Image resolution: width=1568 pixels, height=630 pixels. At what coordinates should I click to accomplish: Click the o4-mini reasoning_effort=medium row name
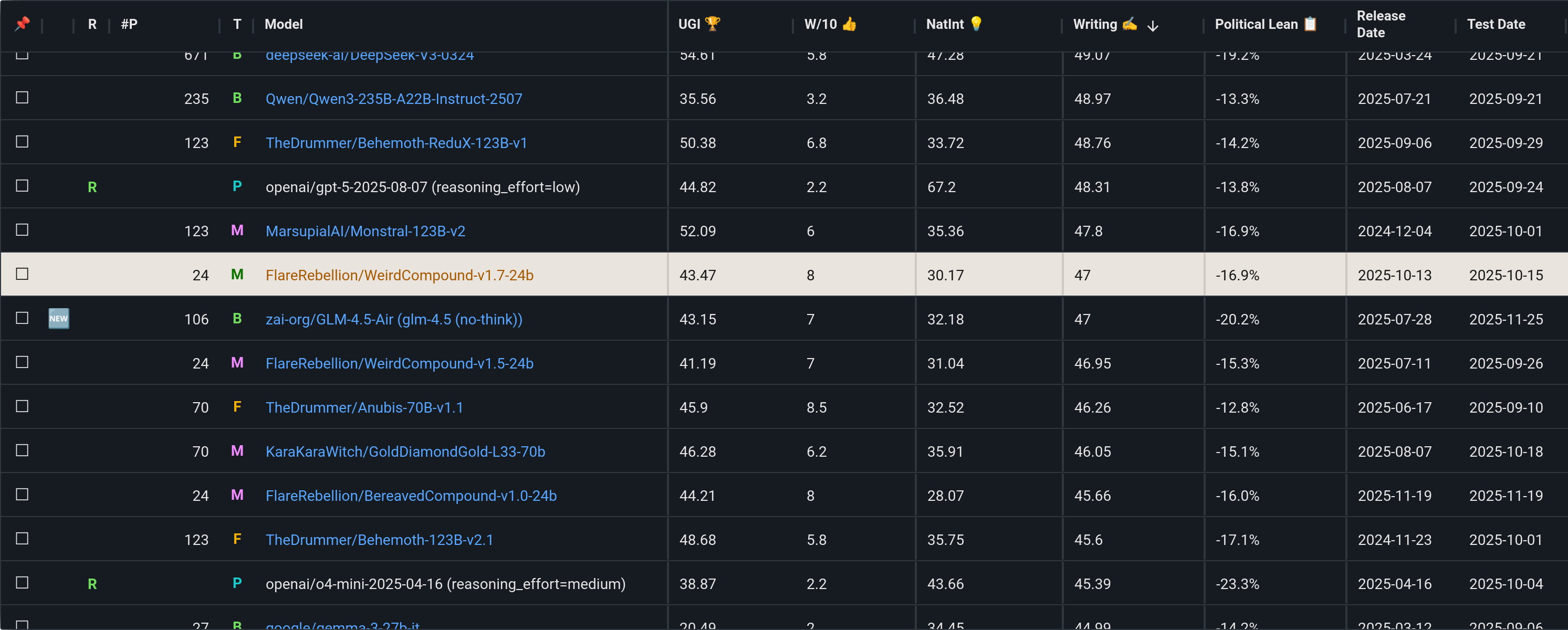coord(445,584)
